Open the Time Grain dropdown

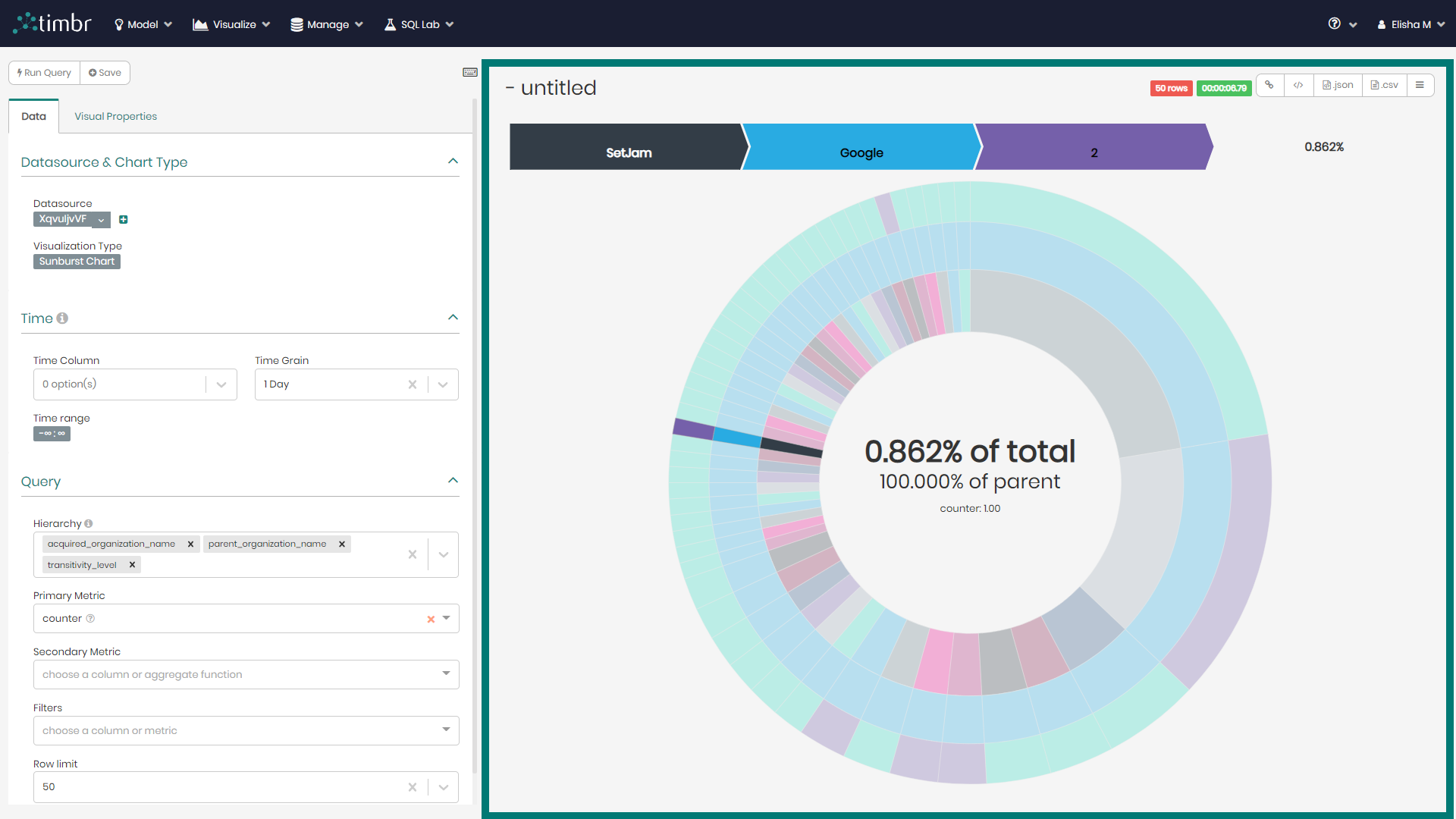443,384
